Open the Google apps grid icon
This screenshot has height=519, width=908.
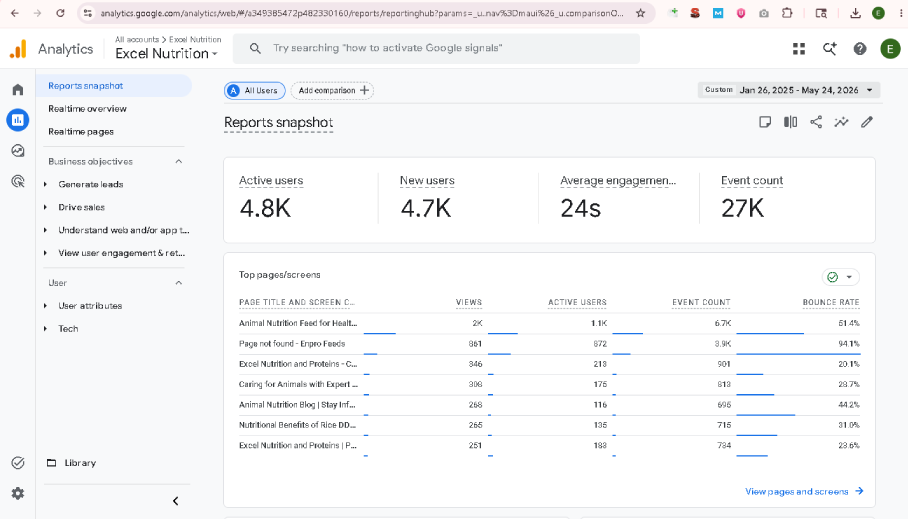click(799, 49)
